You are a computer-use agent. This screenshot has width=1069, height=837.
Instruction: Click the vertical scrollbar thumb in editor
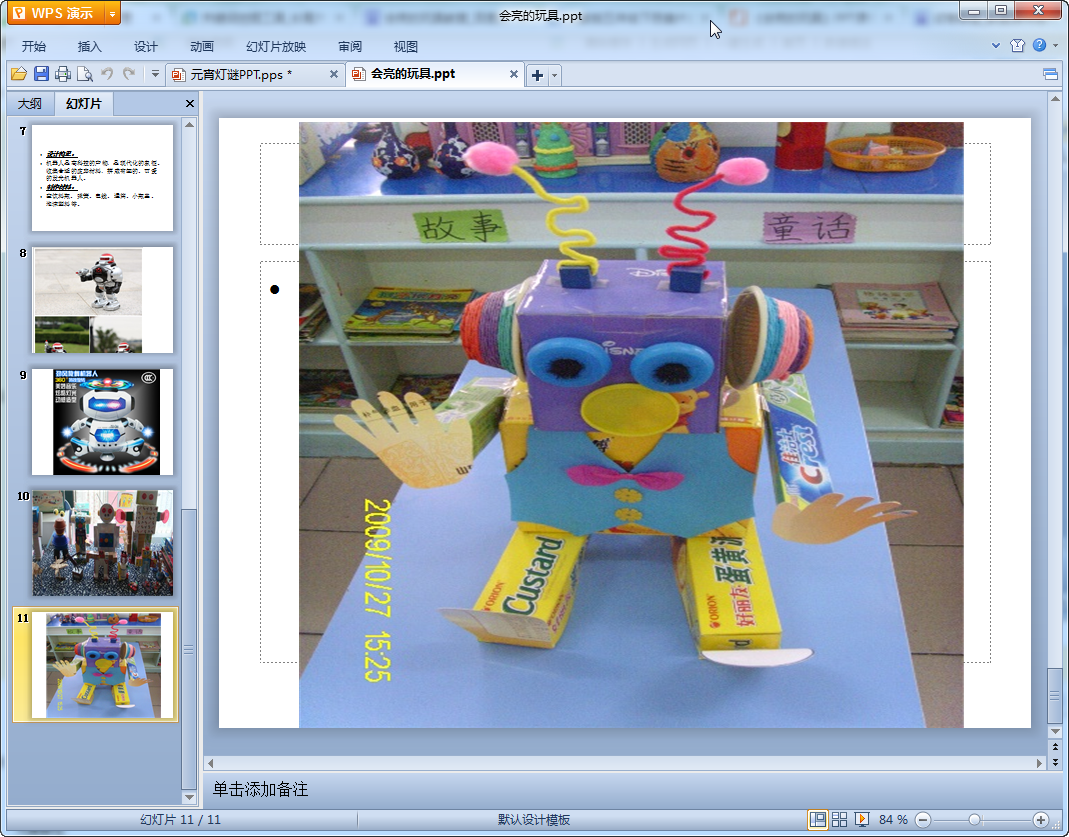point(1055,695)
